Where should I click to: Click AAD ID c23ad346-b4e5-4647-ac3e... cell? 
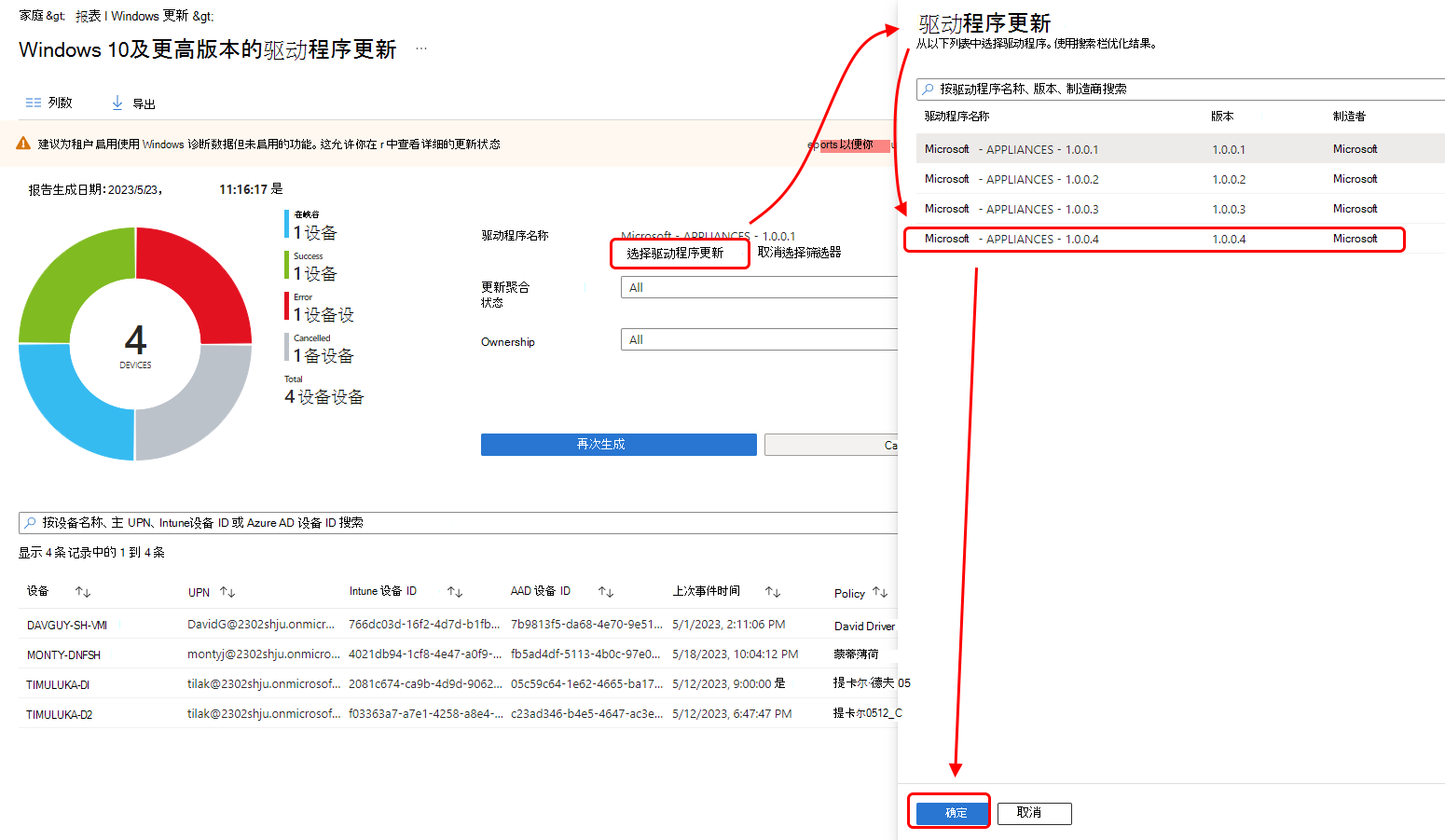586,714
